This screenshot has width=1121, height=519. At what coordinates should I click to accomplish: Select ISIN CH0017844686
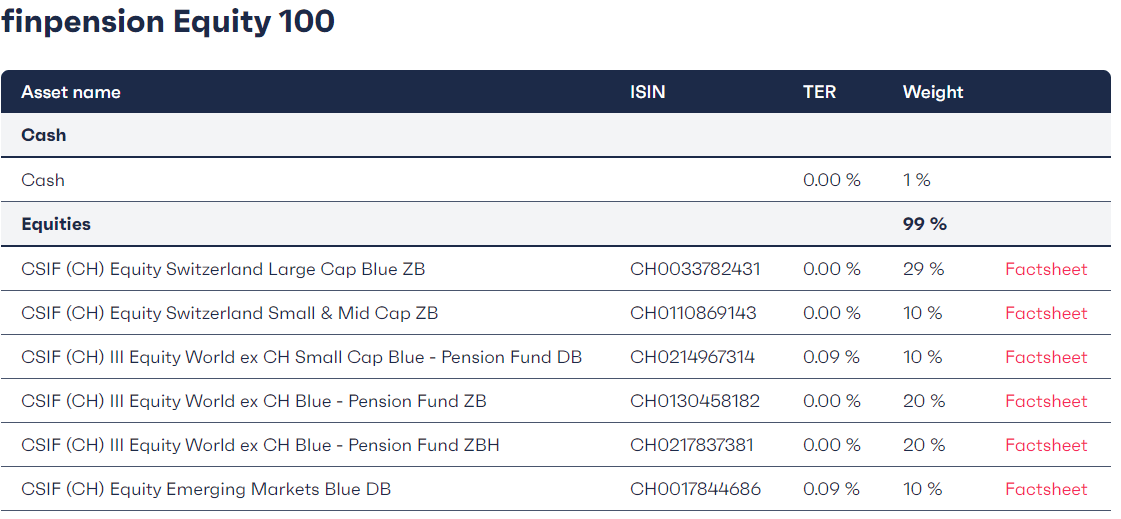(696, 490)
